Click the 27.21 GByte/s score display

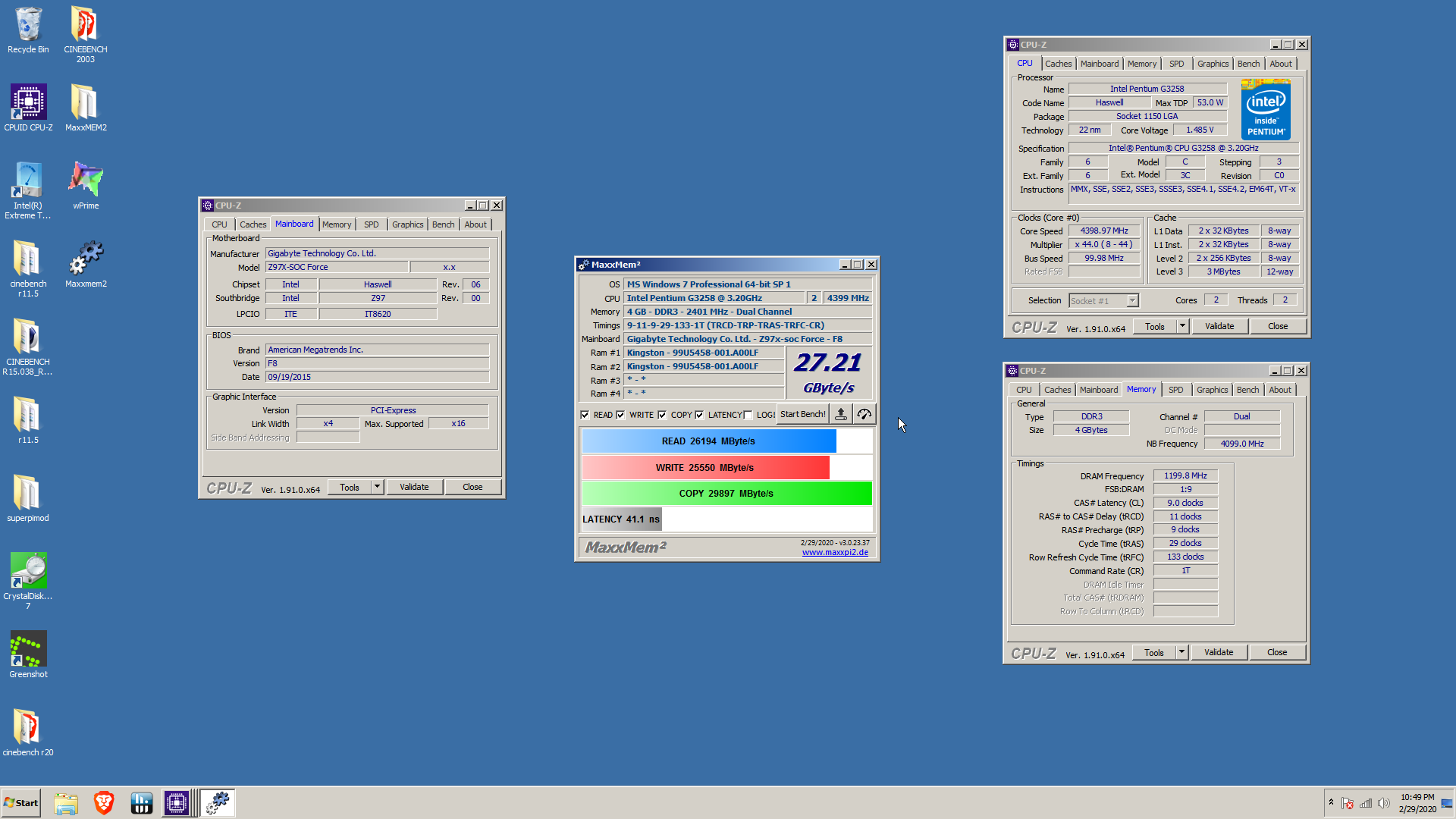828,373
